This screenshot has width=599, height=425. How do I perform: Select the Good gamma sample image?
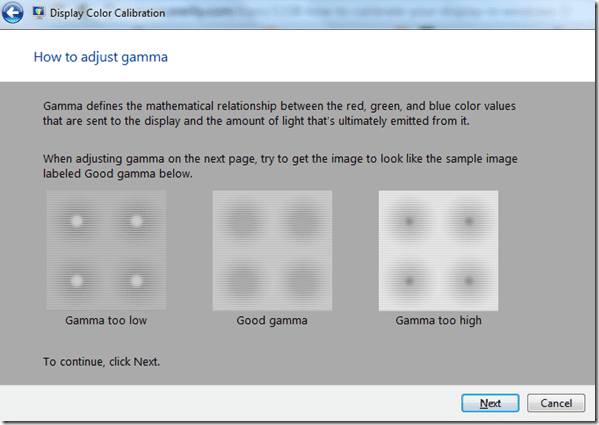[x=272, y=250]
